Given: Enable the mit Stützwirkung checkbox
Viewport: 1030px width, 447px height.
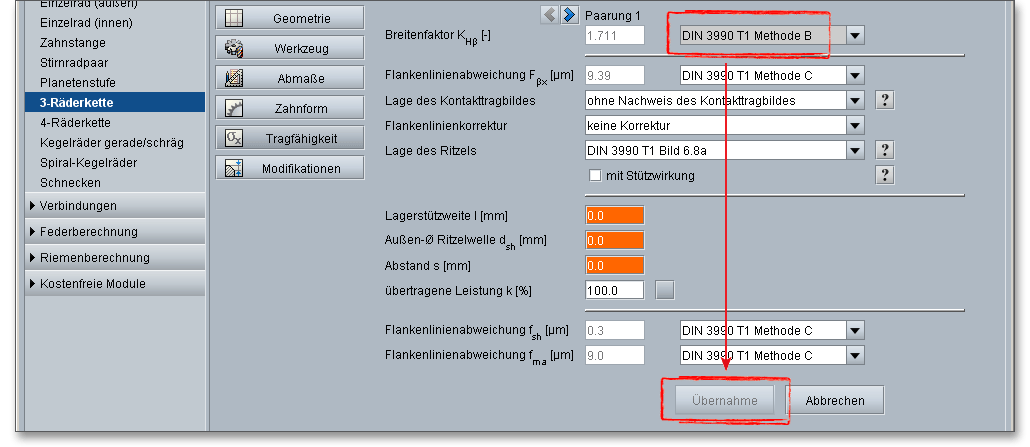Looking at the screenshot, I should point(595,176).
